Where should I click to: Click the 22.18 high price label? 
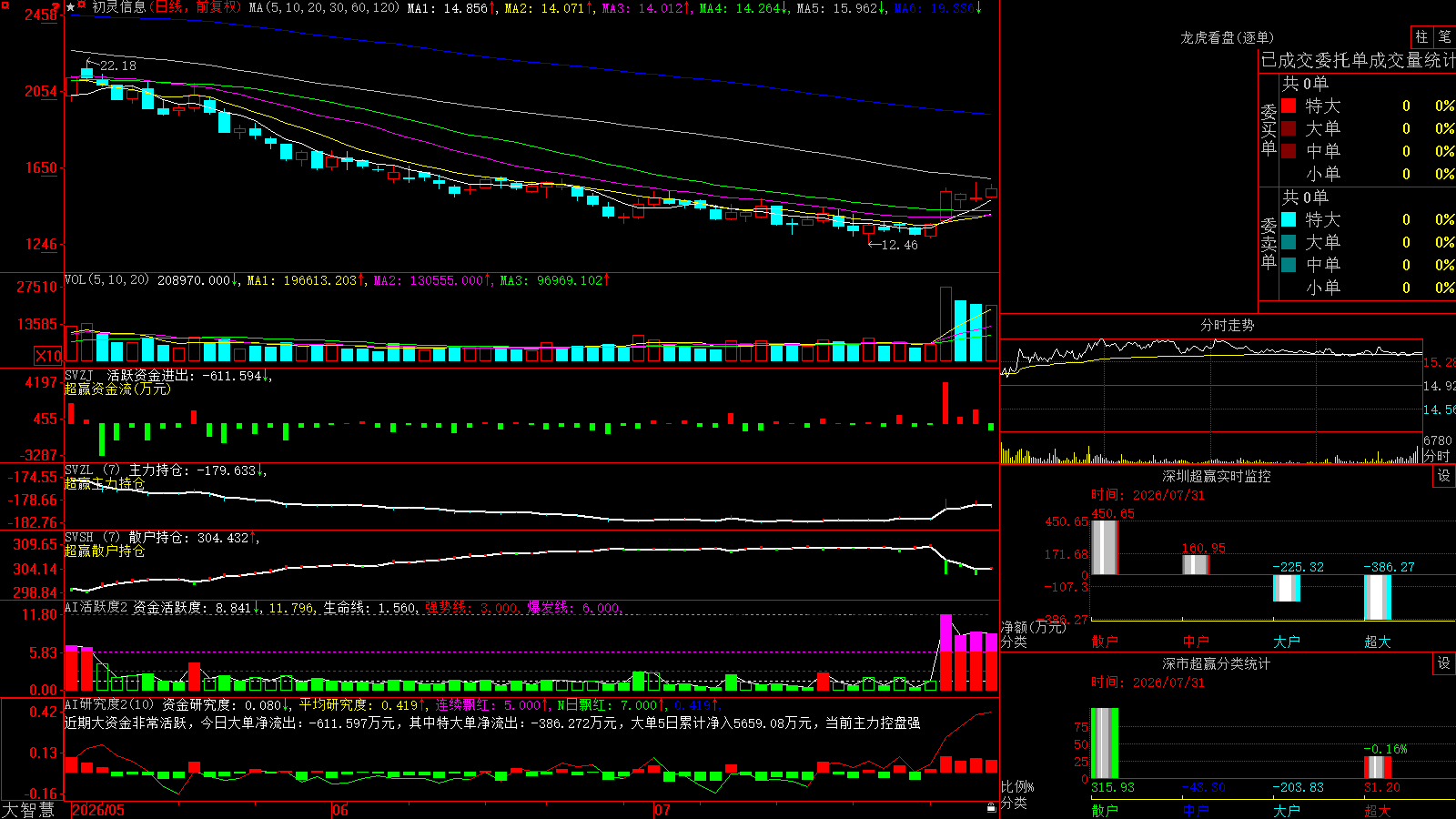(x=118, y=66)
